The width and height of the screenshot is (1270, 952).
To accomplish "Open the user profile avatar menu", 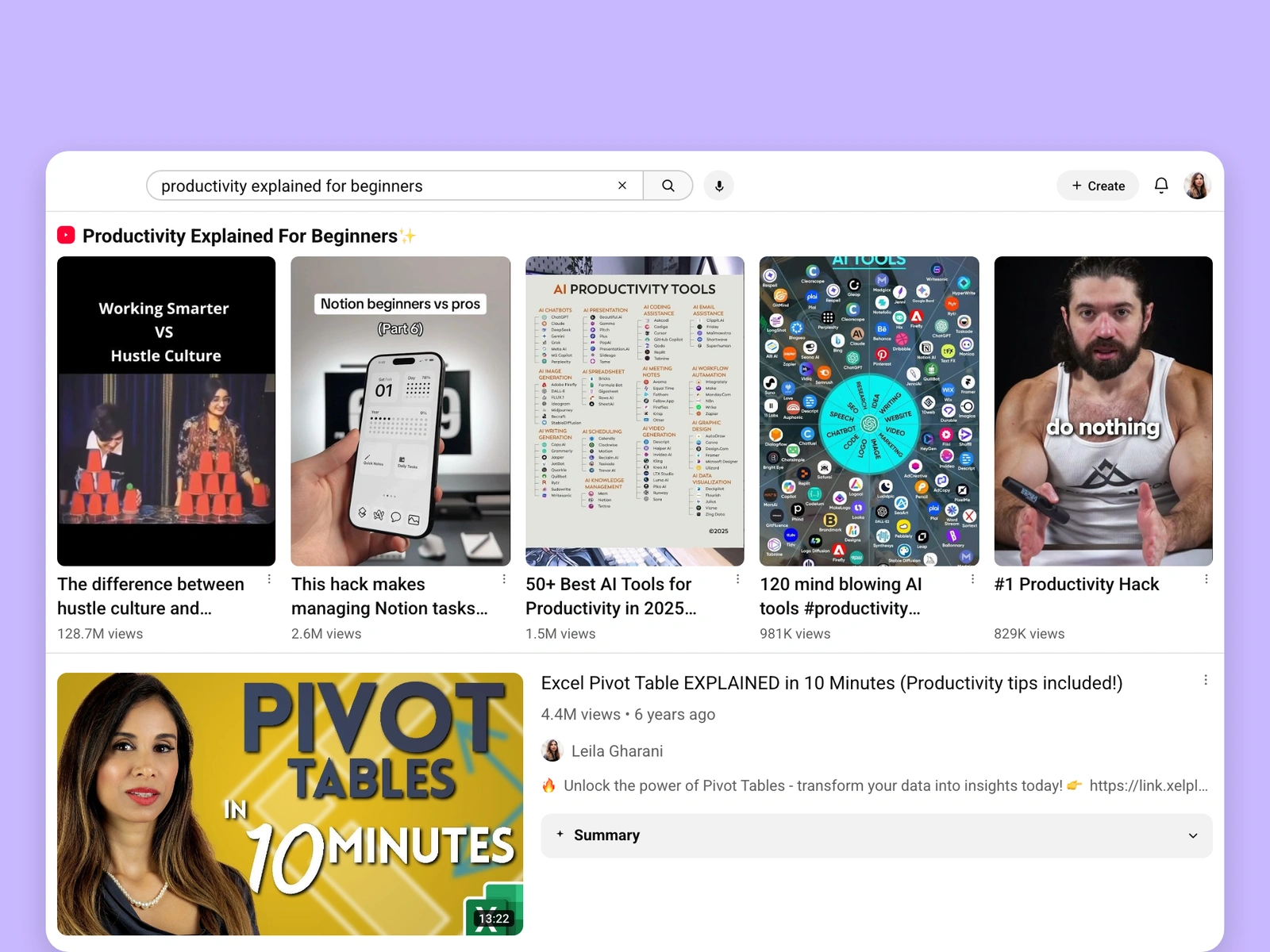I will (x=1197, y=186).
